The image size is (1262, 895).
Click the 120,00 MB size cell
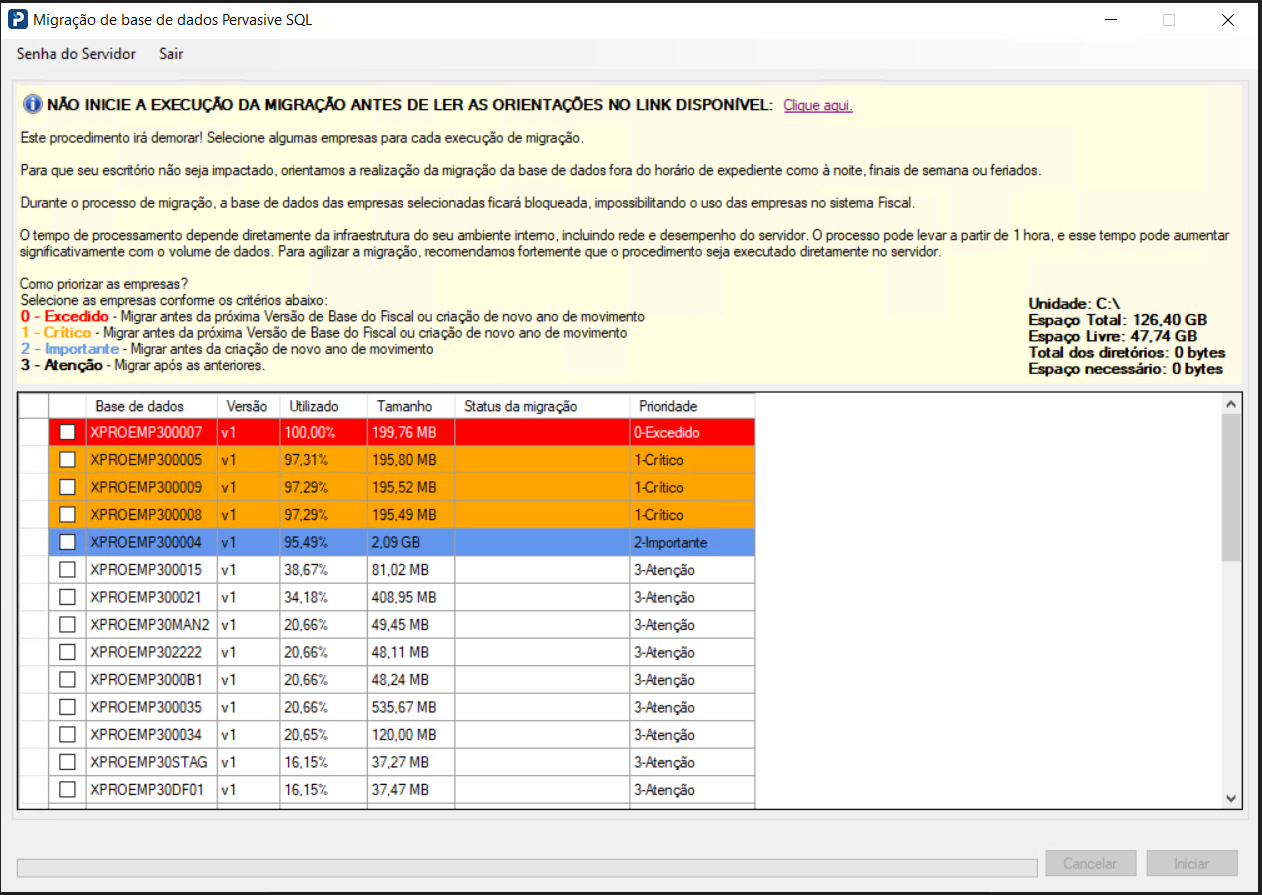pos(410,735)
